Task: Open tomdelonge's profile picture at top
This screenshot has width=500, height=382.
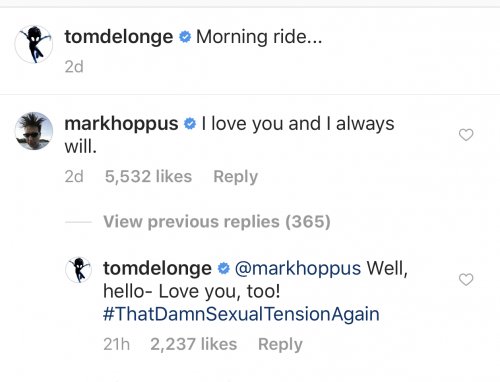Action: pos(34,44)
